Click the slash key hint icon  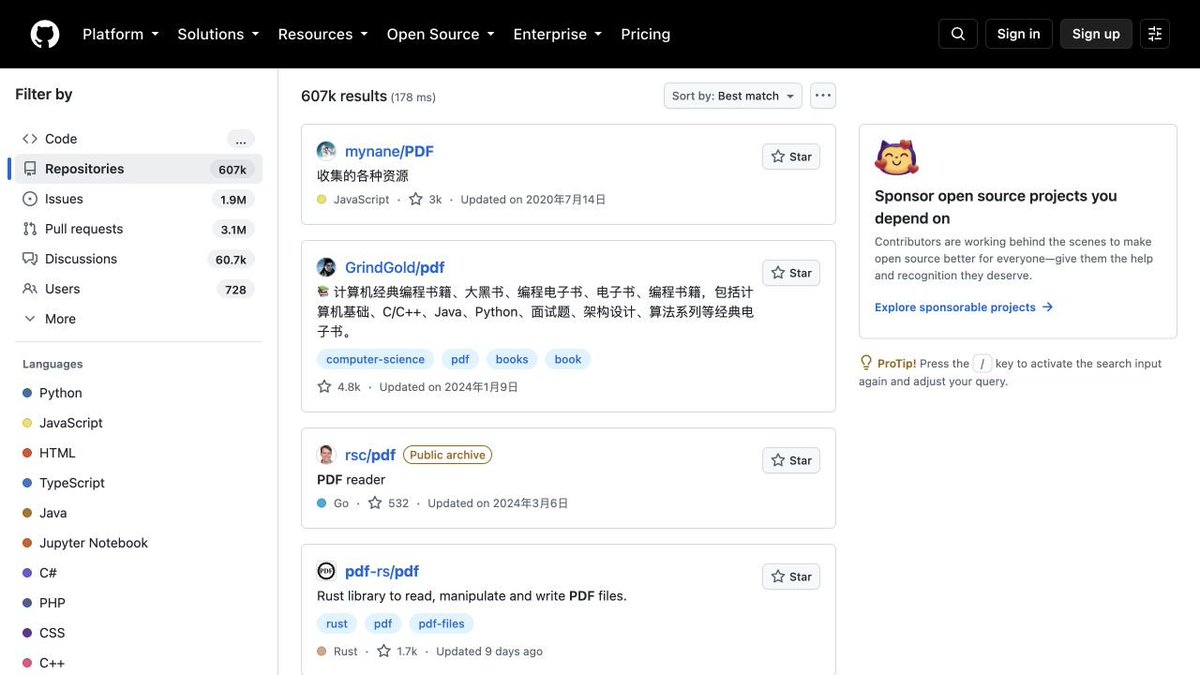click(x=983, y=364)
